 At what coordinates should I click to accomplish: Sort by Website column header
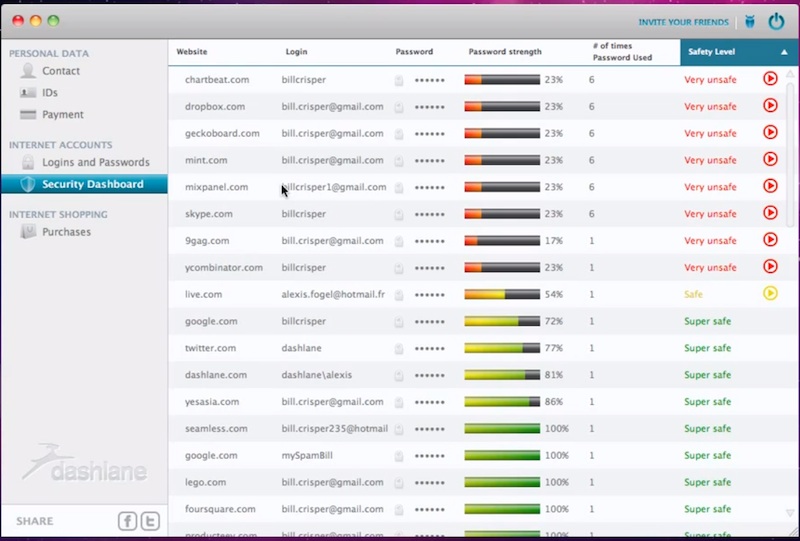pos(192,52)
